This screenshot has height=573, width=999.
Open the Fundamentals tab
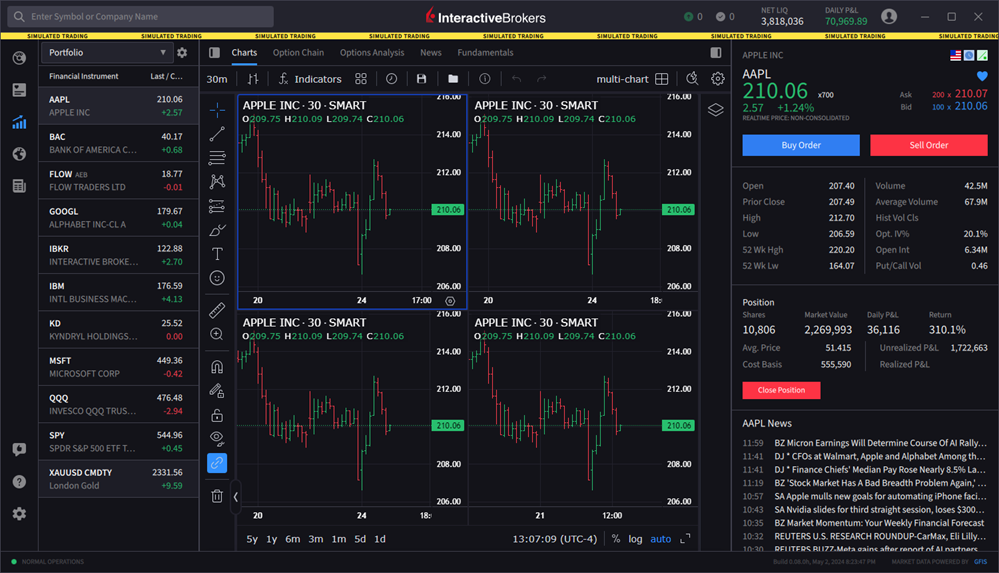click(x=485, y=53)
